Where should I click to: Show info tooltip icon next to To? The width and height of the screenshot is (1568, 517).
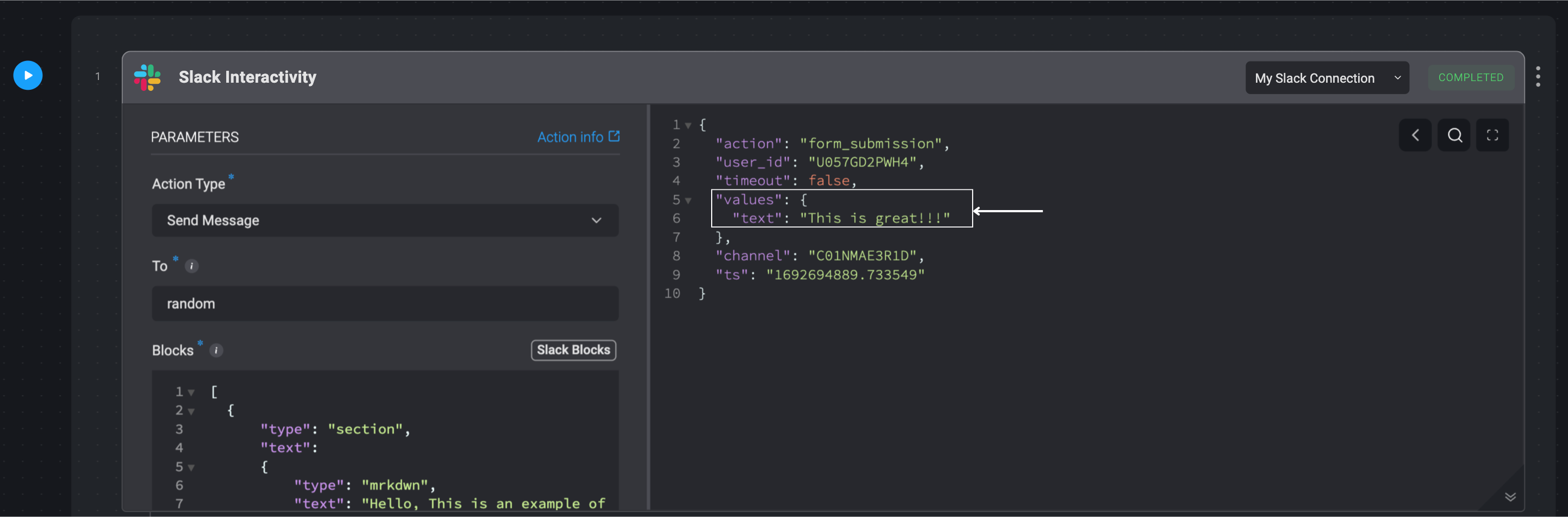(191, 266)
